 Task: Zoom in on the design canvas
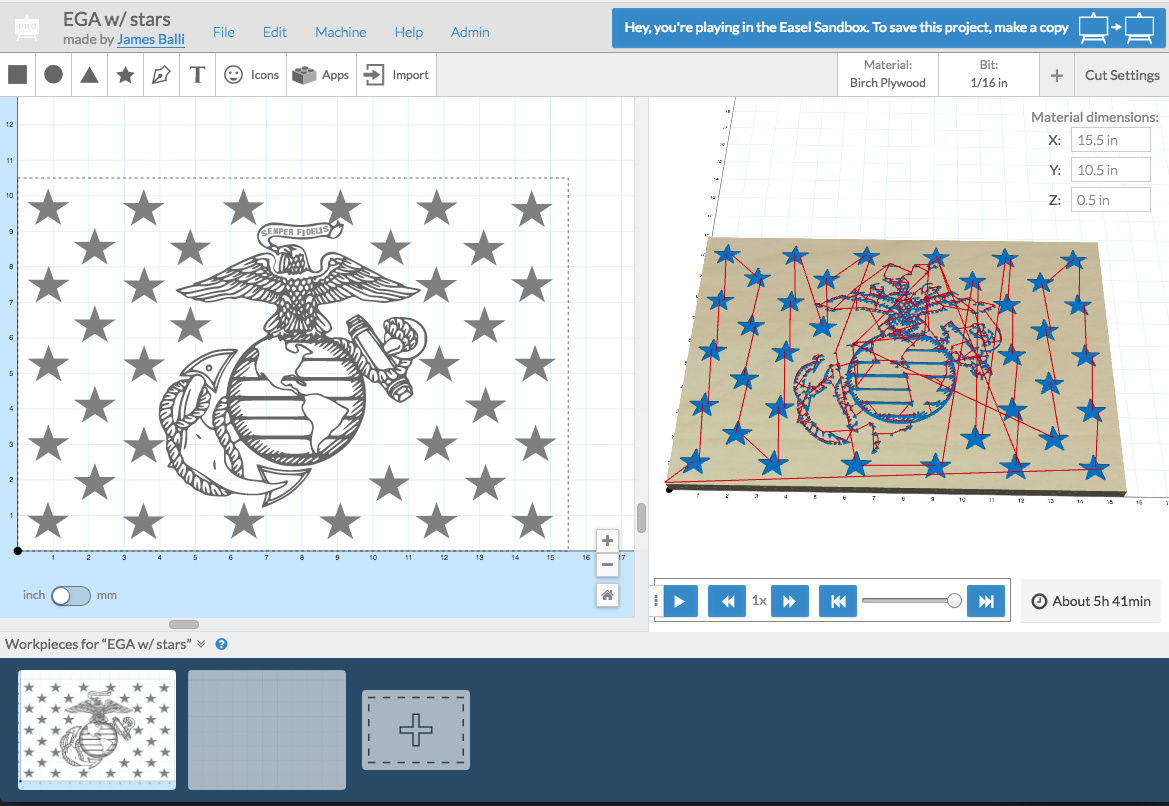point(608,541)
